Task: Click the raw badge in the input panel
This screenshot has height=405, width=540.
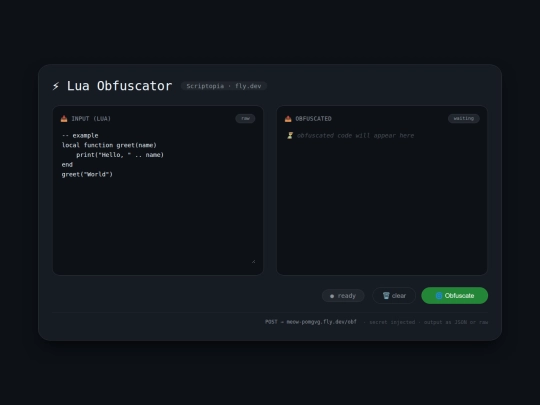Action: pyautogui.click(x=245, y=118)
